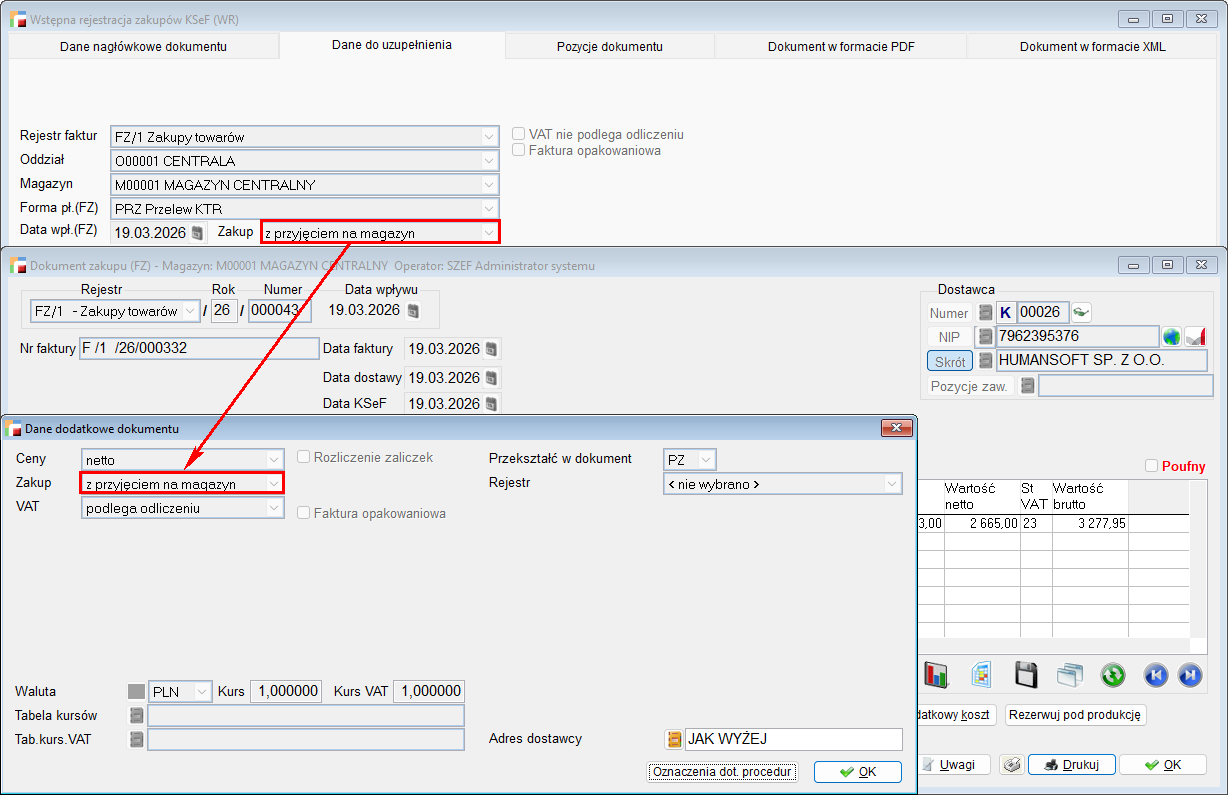Go to the next record arrow icon
This screenshot has width=1228, height=795.
point(1189,675)
